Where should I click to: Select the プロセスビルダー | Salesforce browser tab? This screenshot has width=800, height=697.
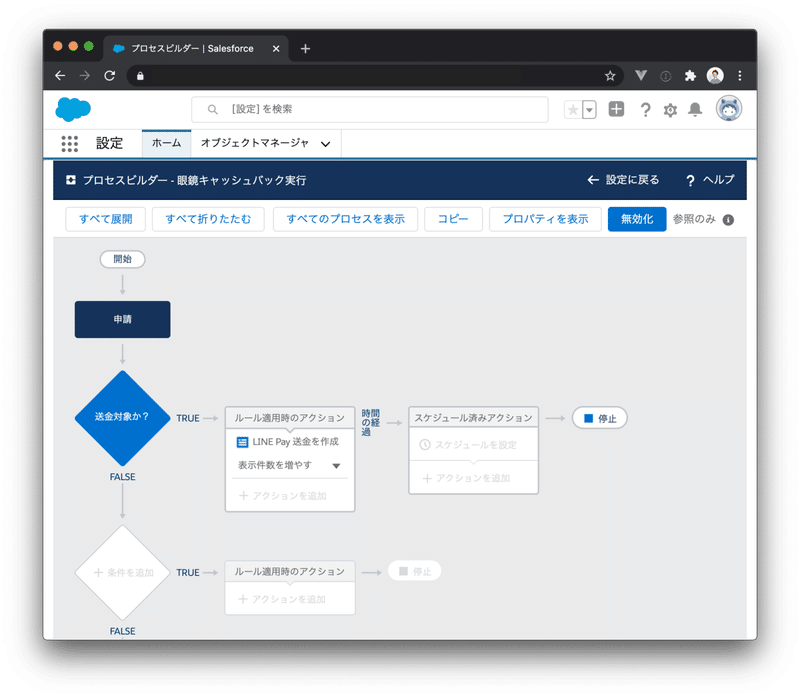[196, 48]
